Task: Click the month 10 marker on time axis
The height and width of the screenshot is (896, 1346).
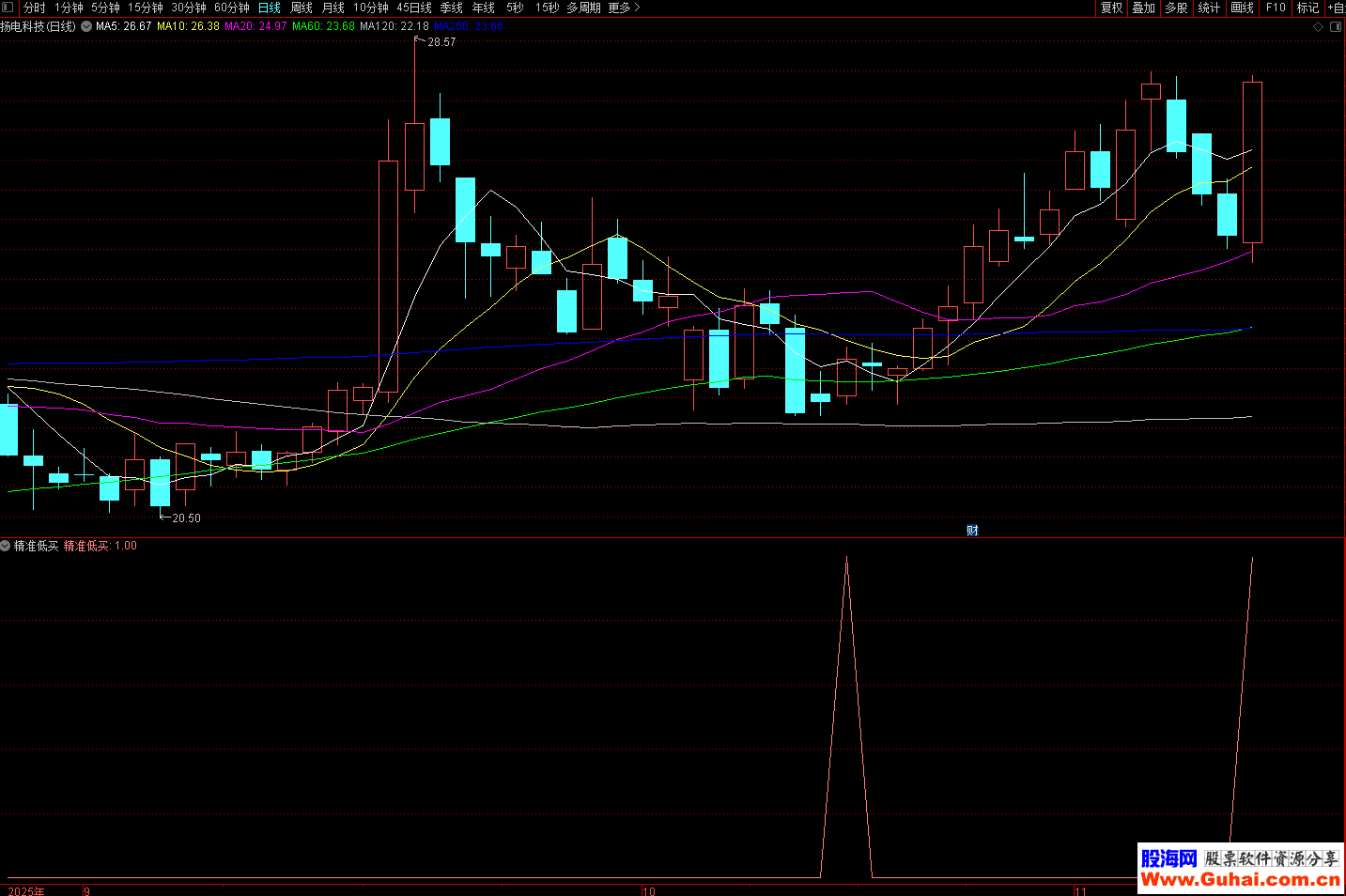Action: 649,890
